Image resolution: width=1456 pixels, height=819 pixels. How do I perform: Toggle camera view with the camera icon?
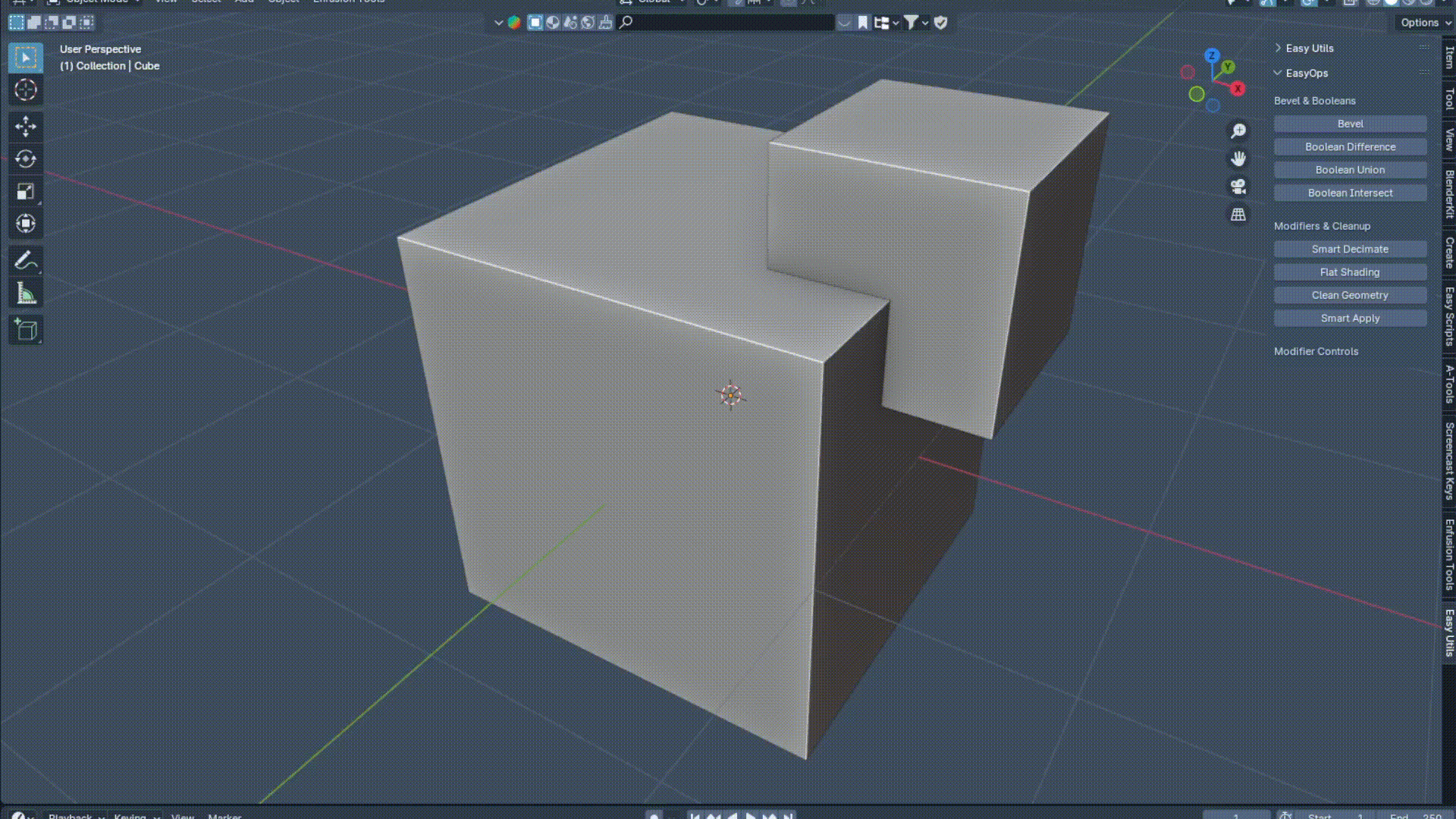(x=1238, y=187)
